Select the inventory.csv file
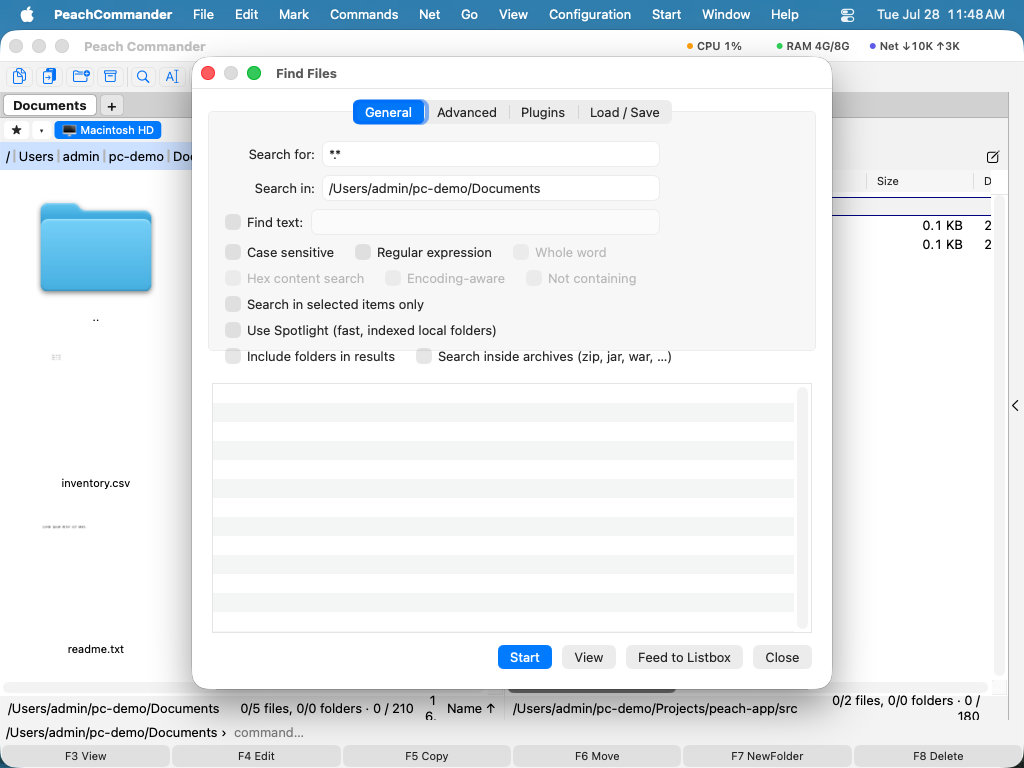 pos(96,483)
